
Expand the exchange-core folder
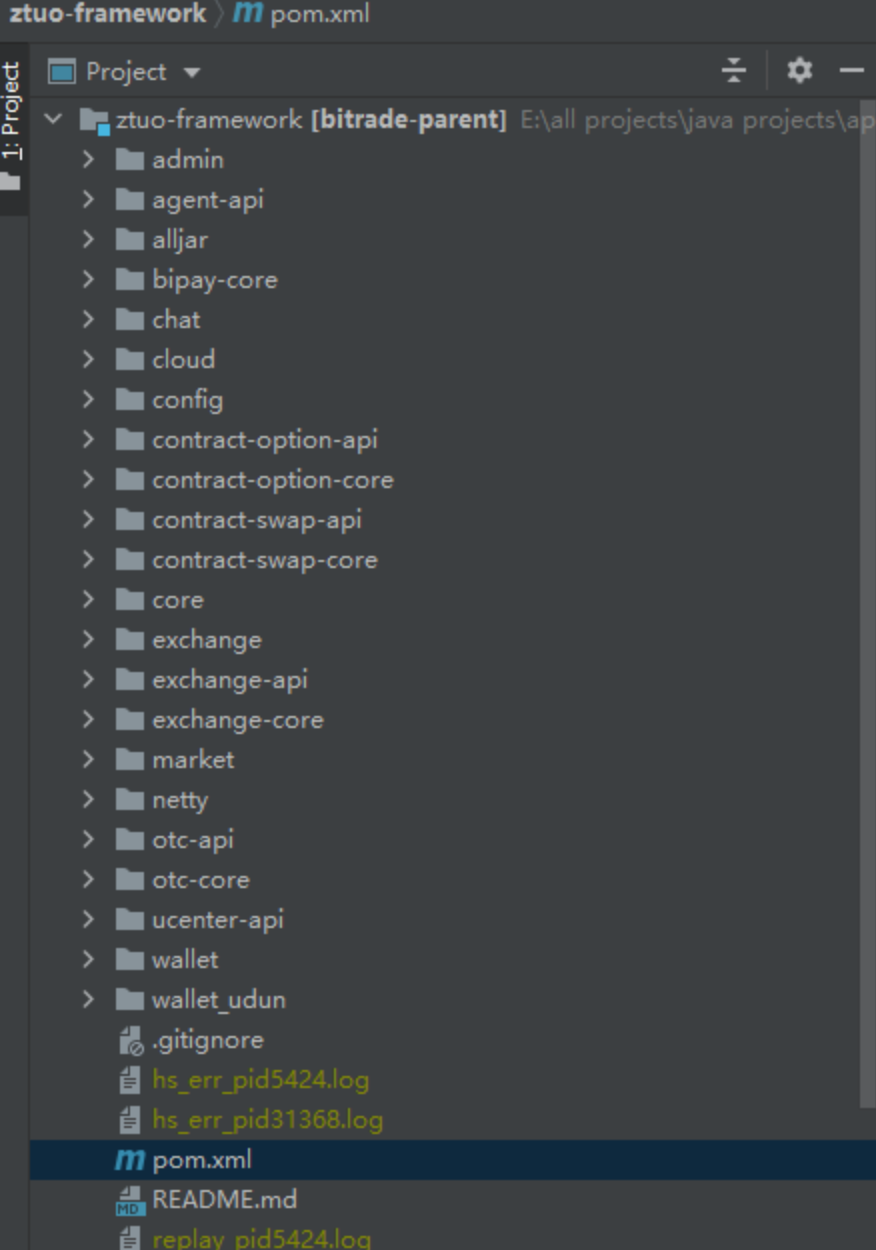(88, 720)
